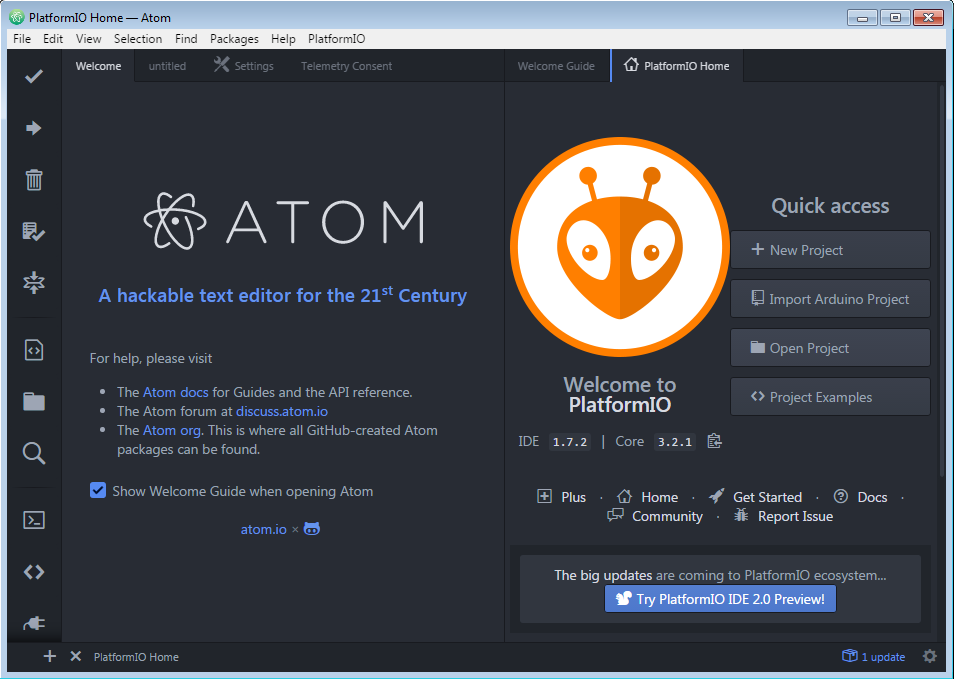954x679 pixels.
Task: Switch to the Welcome Guide tab
Action: pos(556,66)
